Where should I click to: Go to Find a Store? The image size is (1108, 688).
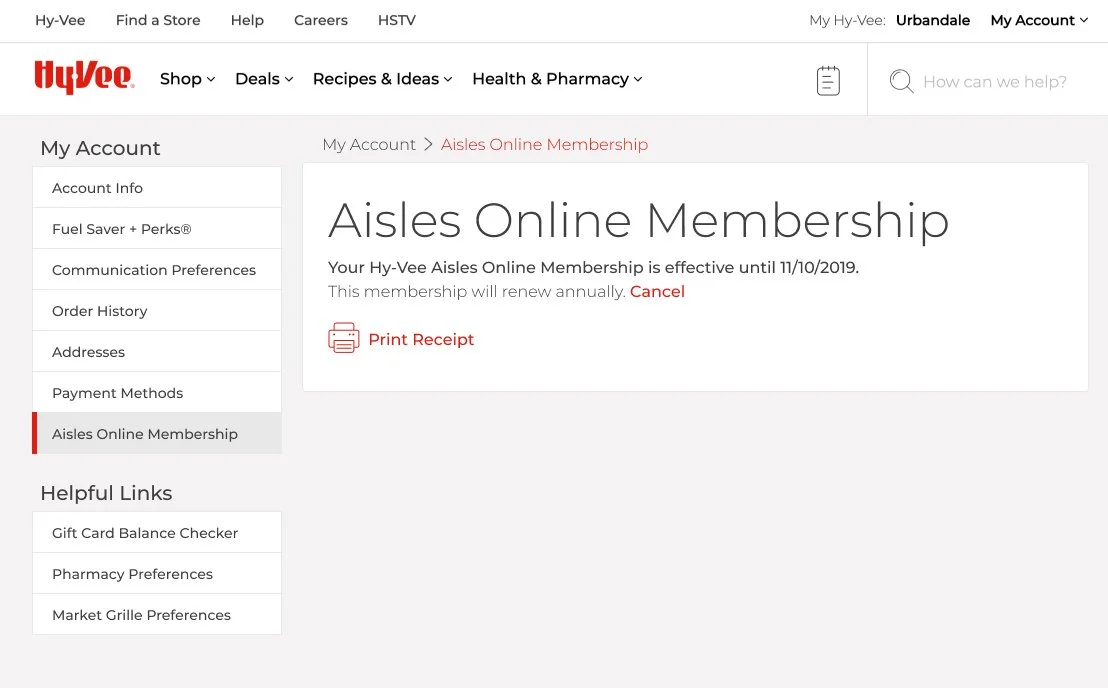pyautogui.click(x=158, y=20)
